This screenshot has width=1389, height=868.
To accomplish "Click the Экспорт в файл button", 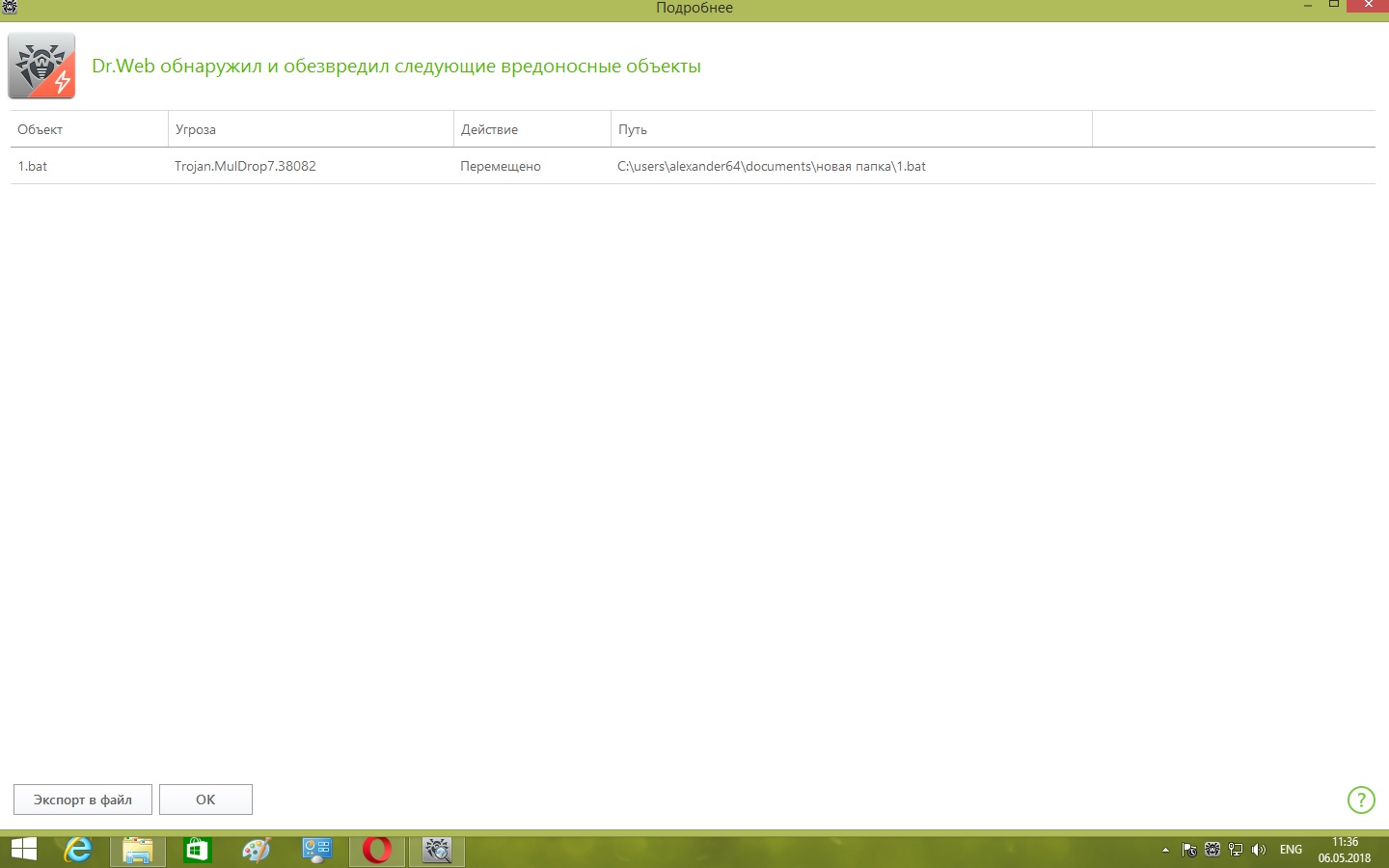I will 83,800.
